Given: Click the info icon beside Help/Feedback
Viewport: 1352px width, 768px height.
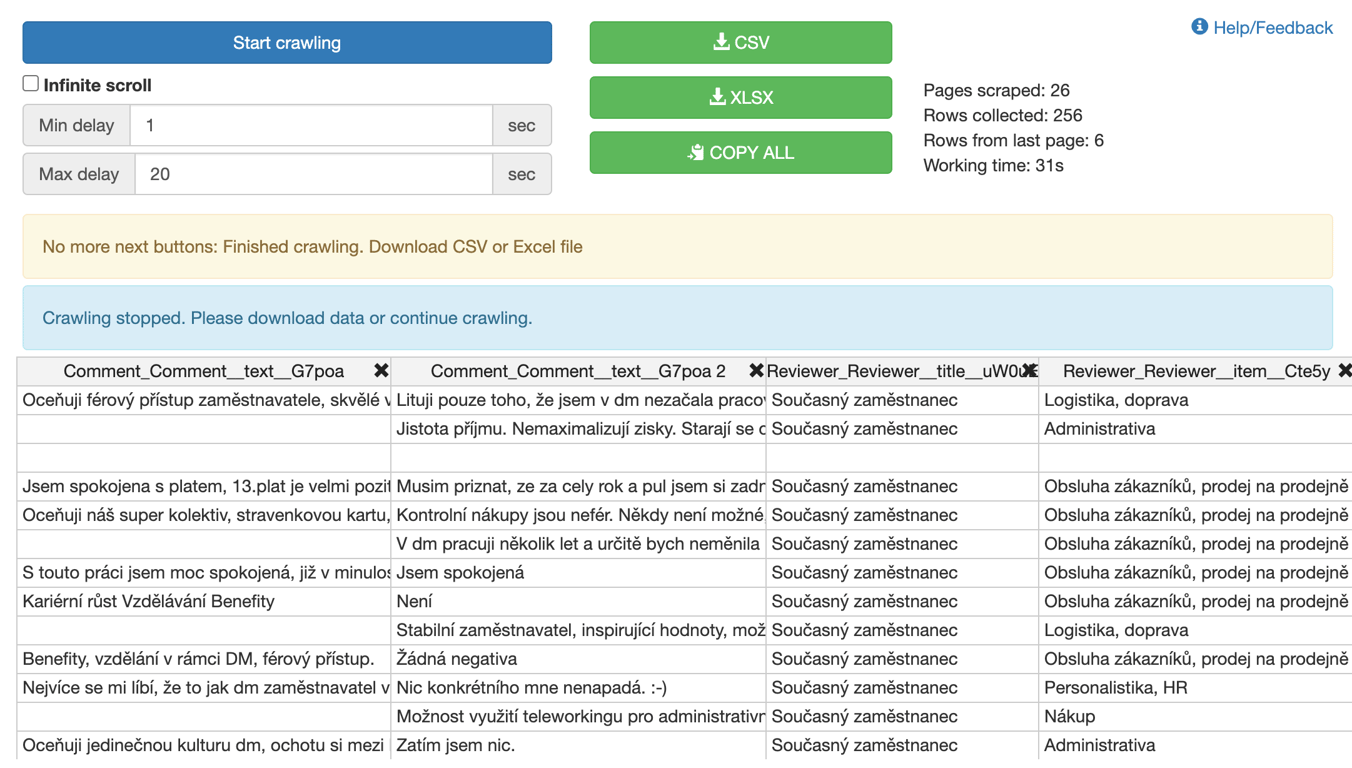Looking at the screenshot, I should pos(1199,27).
